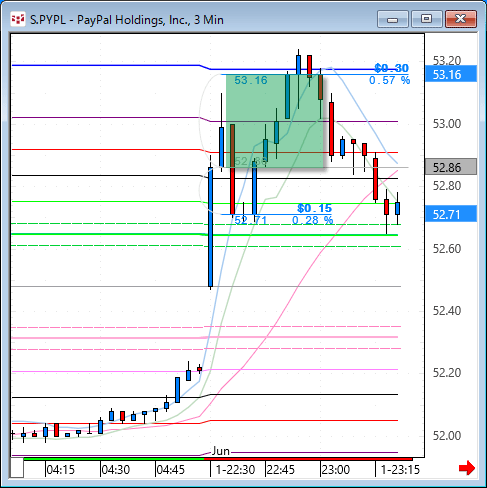Minimize the S.PYPL chart window
Screen dimensions: 487x488
pyautogui.click(x=393, y=19)
